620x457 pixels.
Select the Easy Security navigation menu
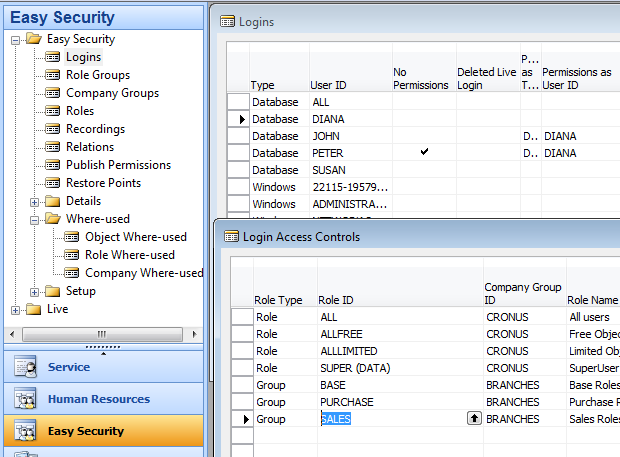click(86, 431)
